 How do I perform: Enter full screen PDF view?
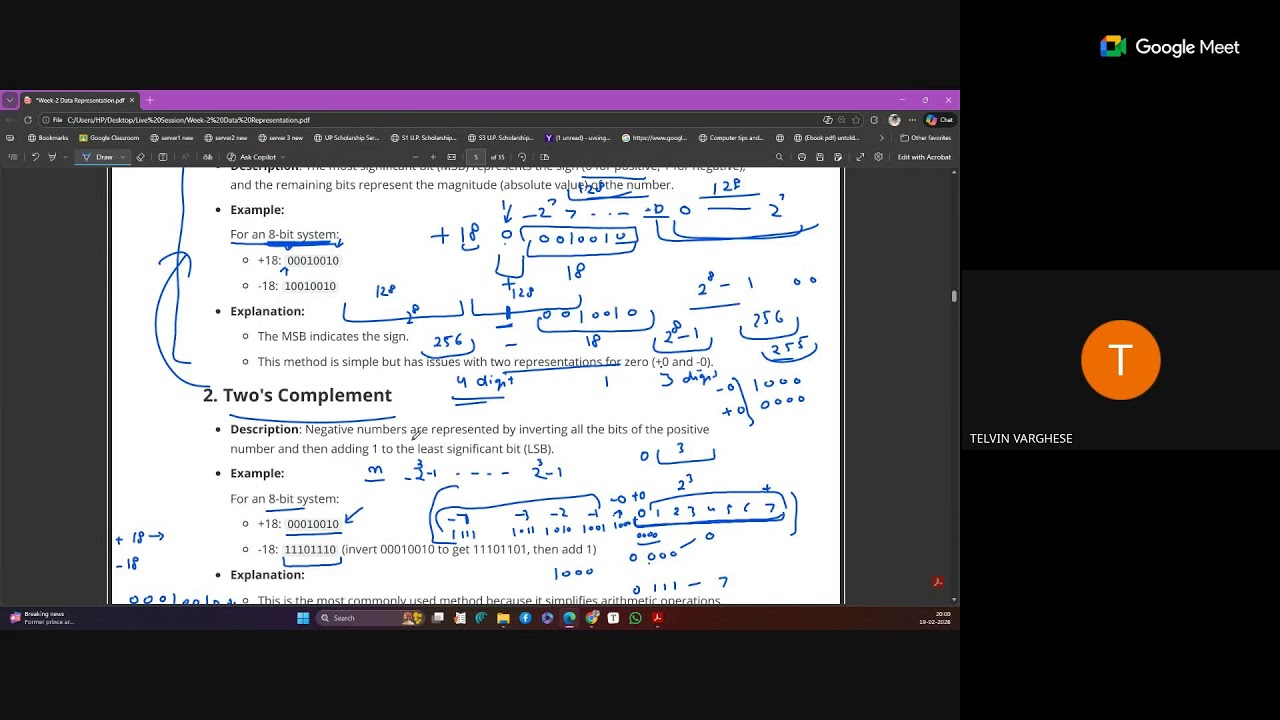click(860, 157)
